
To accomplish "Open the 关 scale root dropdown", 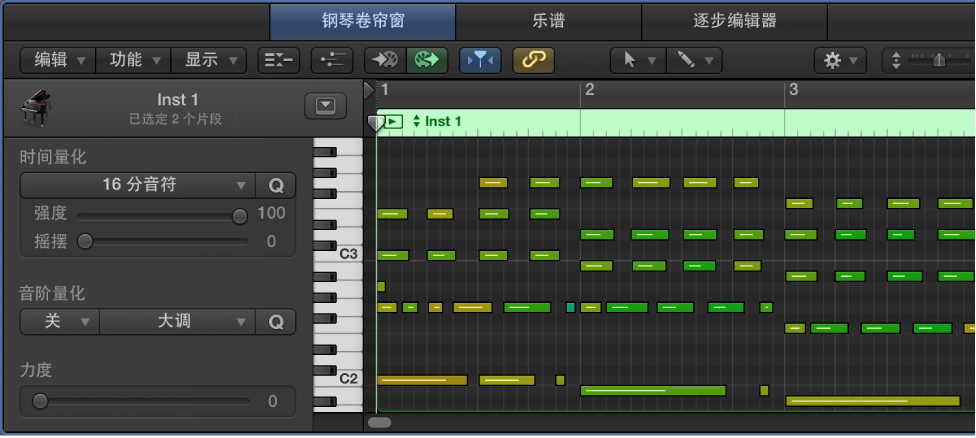I will (60, 322).
